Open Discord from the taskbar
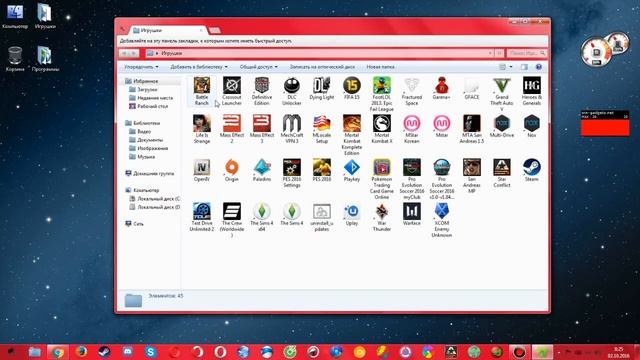Screen dimensions: 640x360 pyautogui.click(x=127, y=352)
